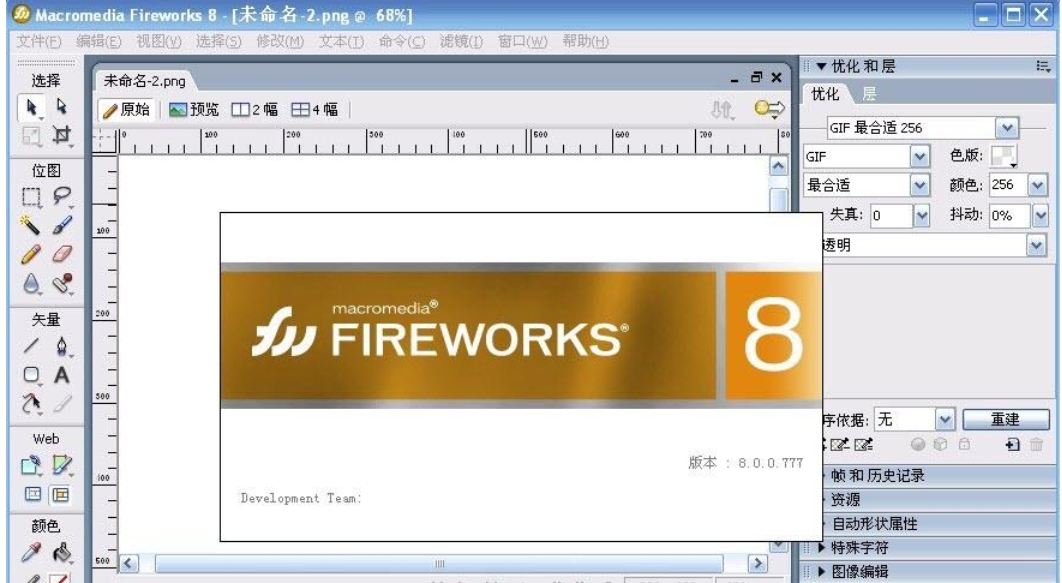This screenshot has width=1062, height=583.
Task: Select the Eyedropper tool
Action: (x=31, y=553)
